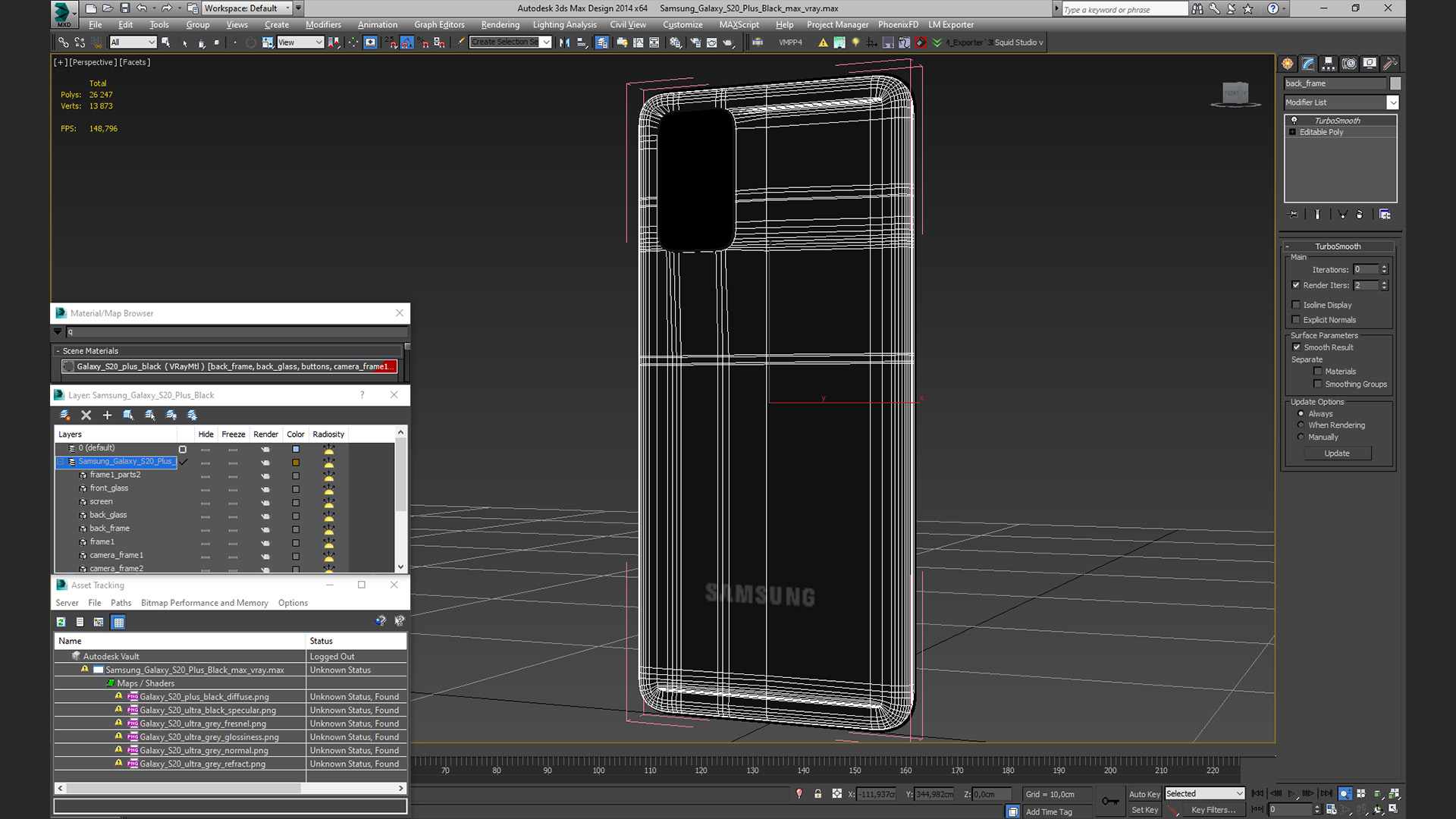Open the Customize menu
Image resolution: width=1456 pixels, height=819 pixels.
[682, 25]
